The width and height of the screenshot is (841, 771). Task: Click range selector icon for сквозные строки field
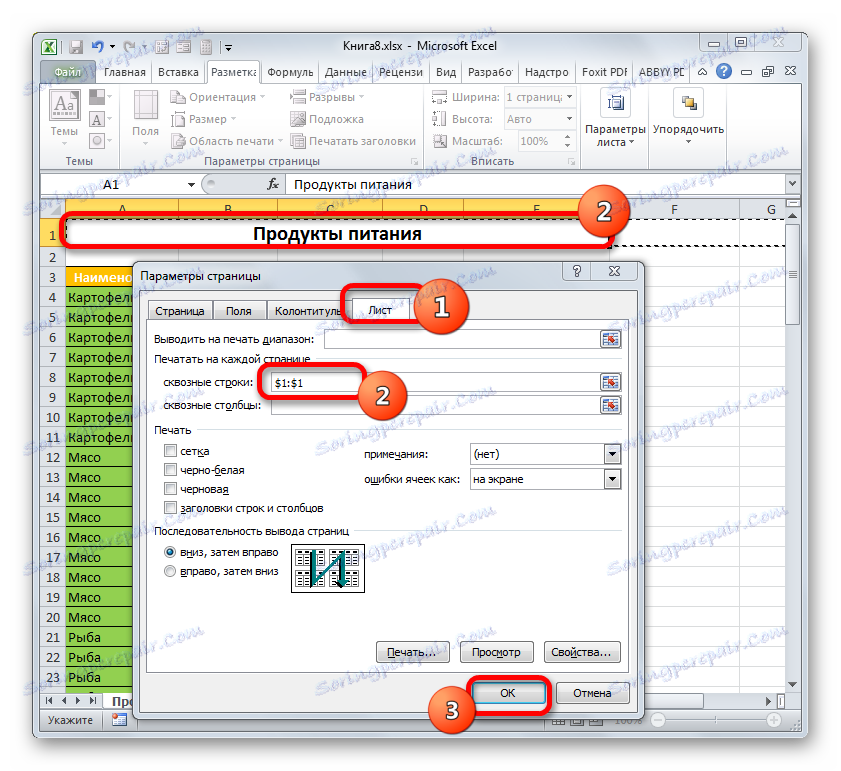pyautogui.click(x=610, y=382)
